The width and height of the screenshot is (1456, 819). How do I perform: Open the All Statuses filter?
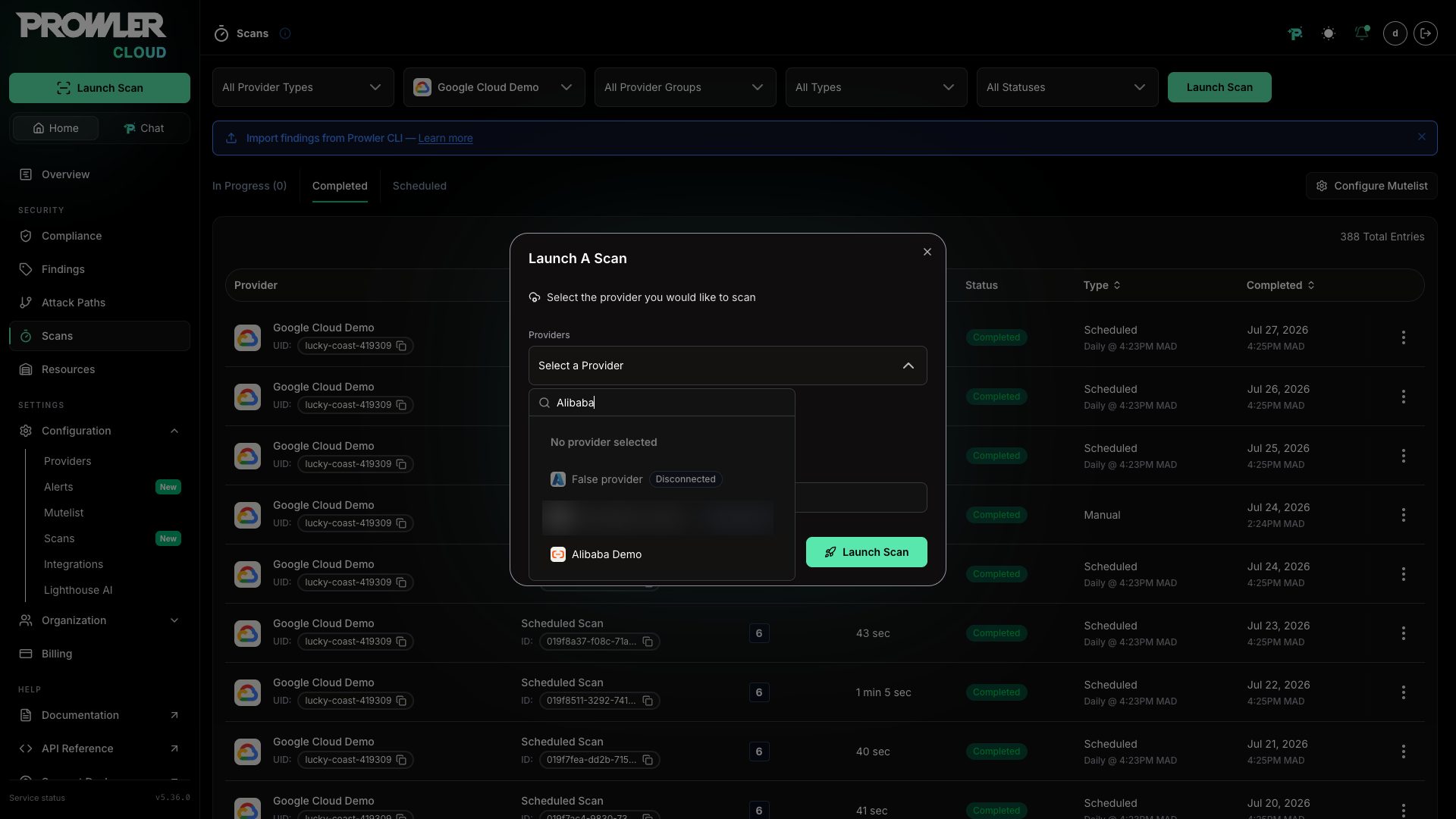1068,87
